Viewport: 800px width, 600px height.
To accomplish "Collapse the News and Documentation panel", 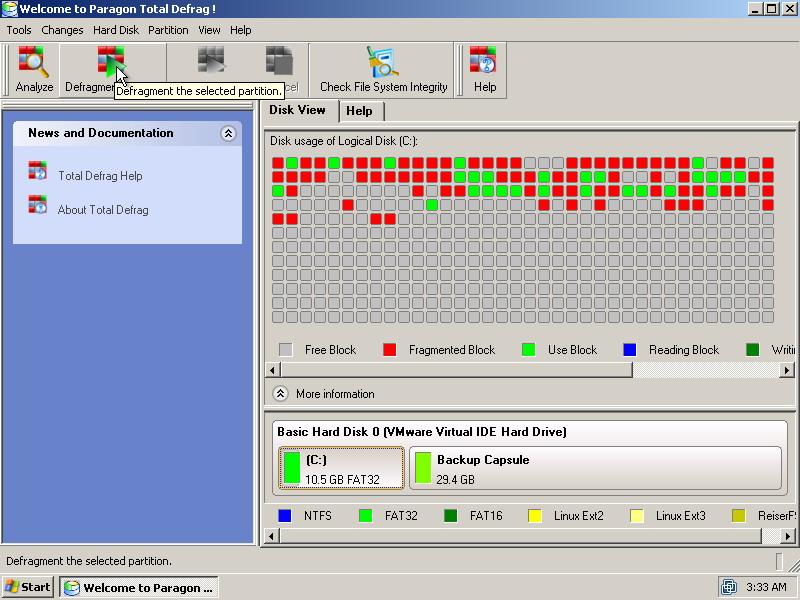I will (228, 134).
